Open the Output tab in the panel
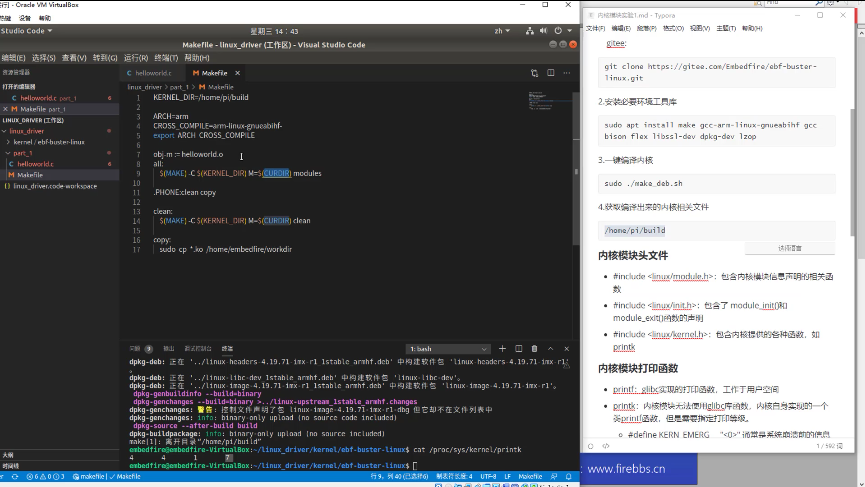The image size is (865, 487). tap(169, 349)
